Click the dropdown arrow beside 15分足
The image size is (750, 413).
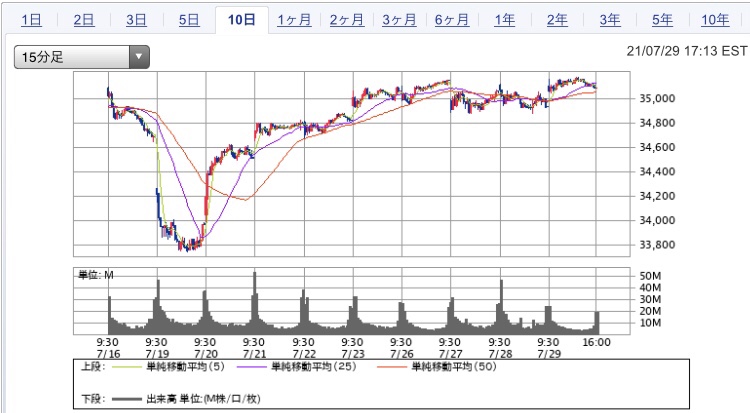tap(139, 57)
